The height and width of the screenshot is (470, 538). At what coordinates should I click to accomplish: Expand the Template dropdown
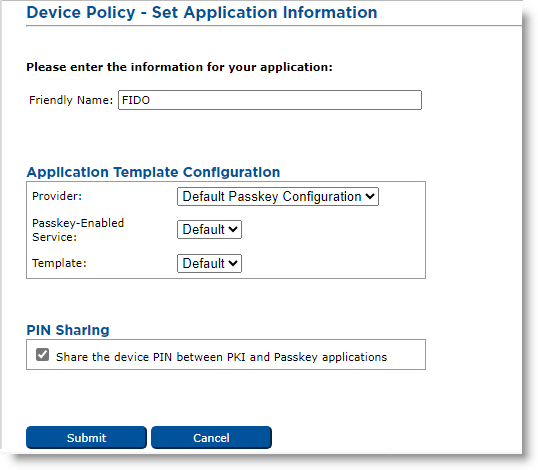[209, 263]
